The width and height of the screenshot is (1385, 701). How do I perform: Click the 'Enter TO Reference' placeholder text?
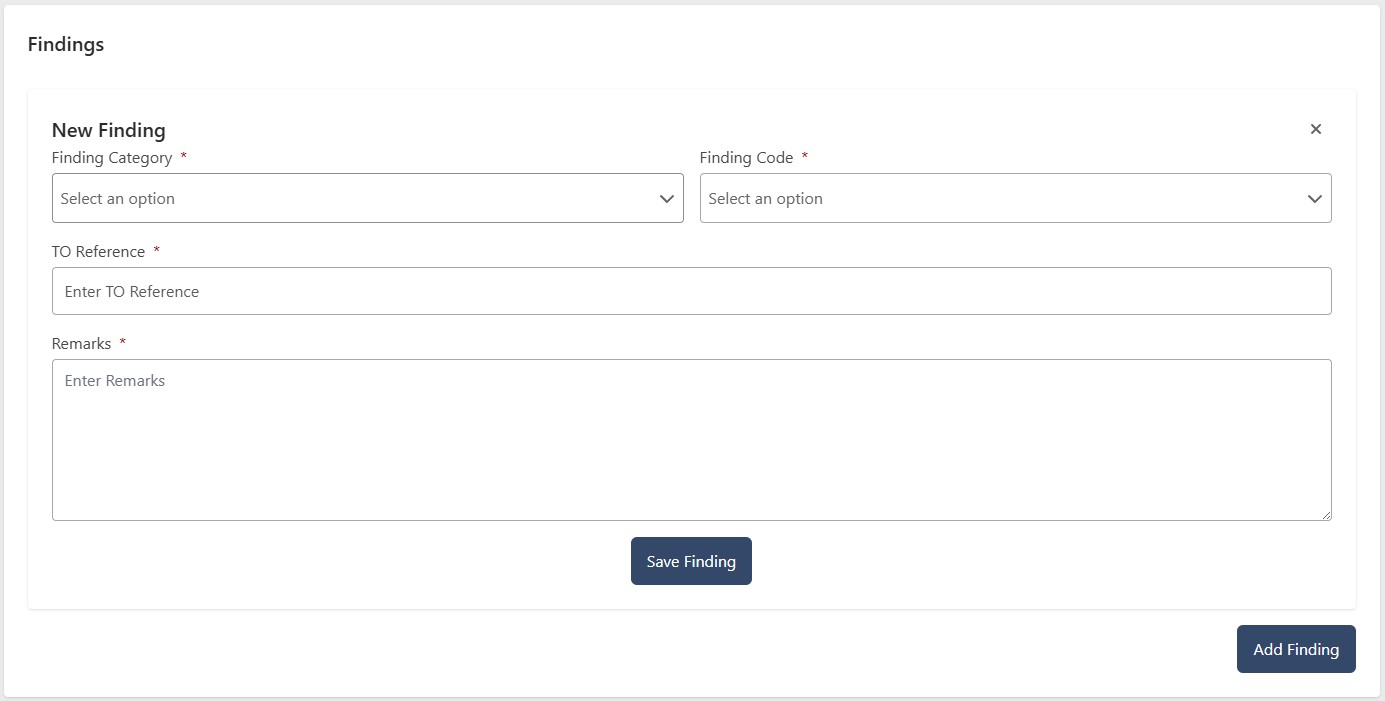click(132, 292)
